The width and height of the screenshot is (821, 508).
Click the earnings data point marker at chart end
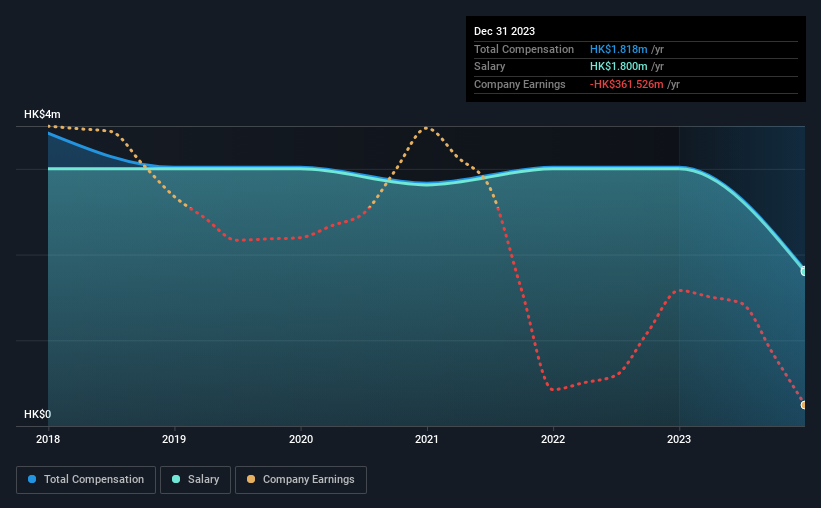pos(803,405)
